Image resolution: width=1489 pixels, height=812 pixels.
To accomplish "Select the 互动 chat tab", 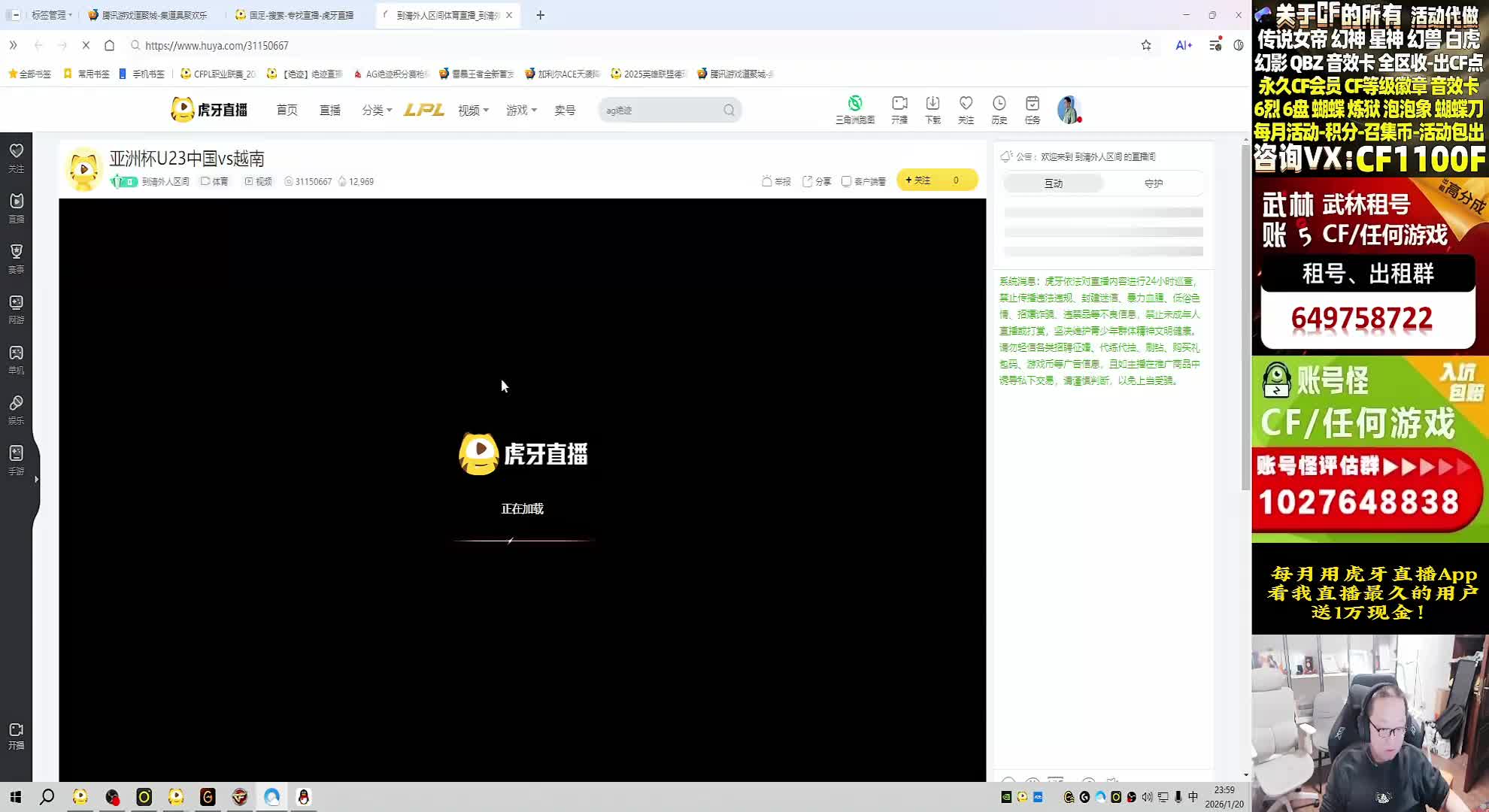I will pos(1054,183).
